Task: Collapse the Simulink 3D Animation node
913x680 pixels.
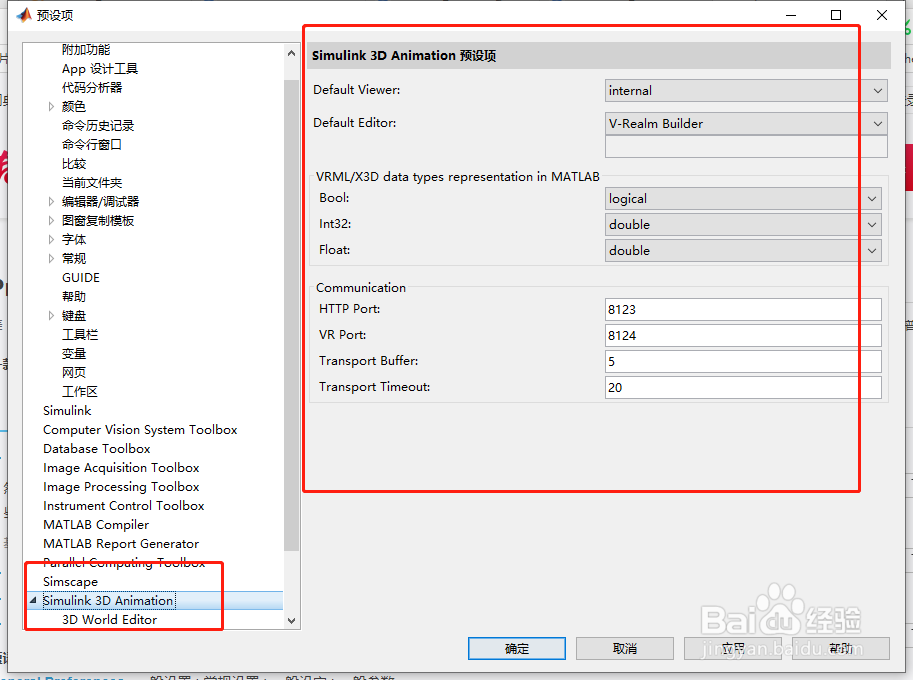Action: tap(33, 600)
